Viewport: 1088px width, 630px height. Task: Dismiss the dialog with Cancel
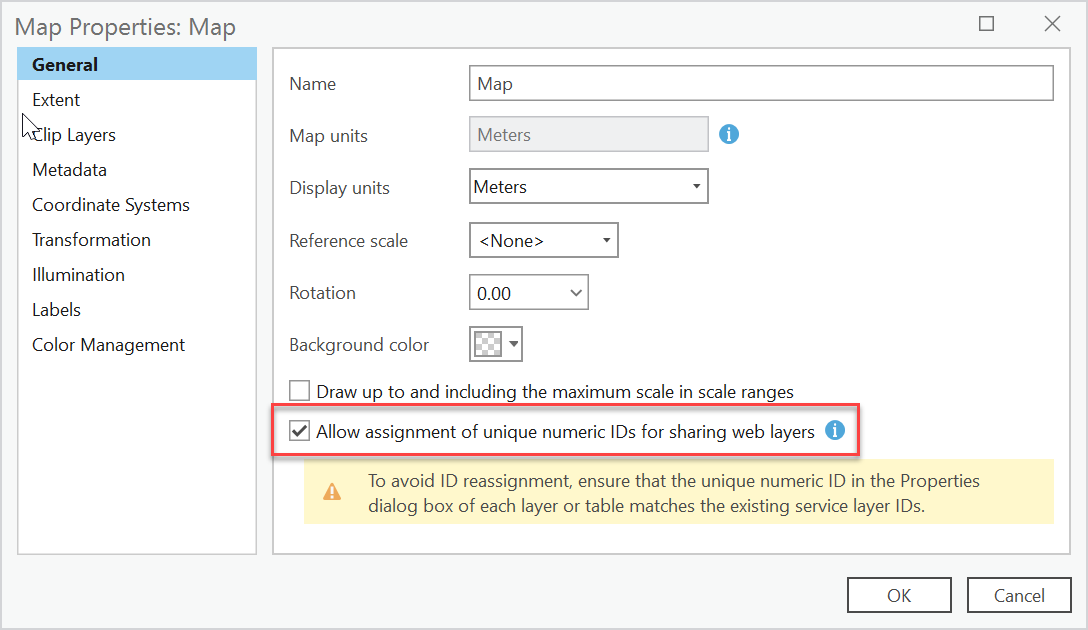click(1019, 594)
